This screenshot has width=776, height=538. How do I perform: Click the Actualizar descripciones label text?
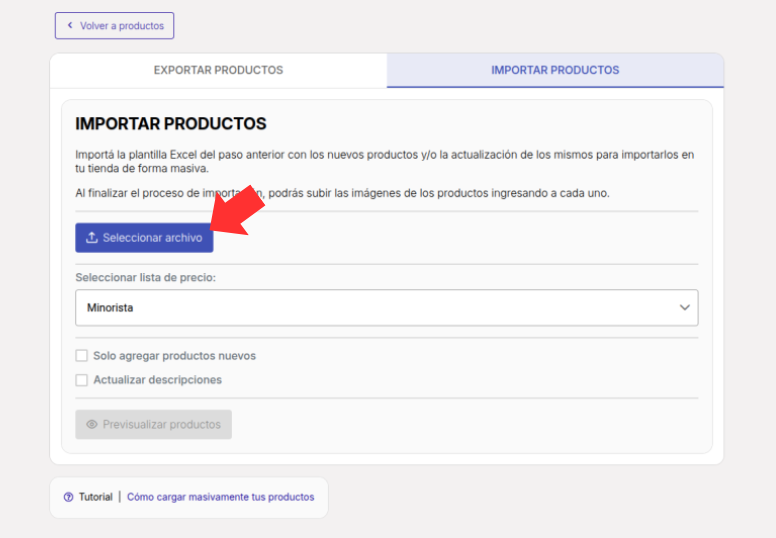pyautogui.click(x=157, y=380)
